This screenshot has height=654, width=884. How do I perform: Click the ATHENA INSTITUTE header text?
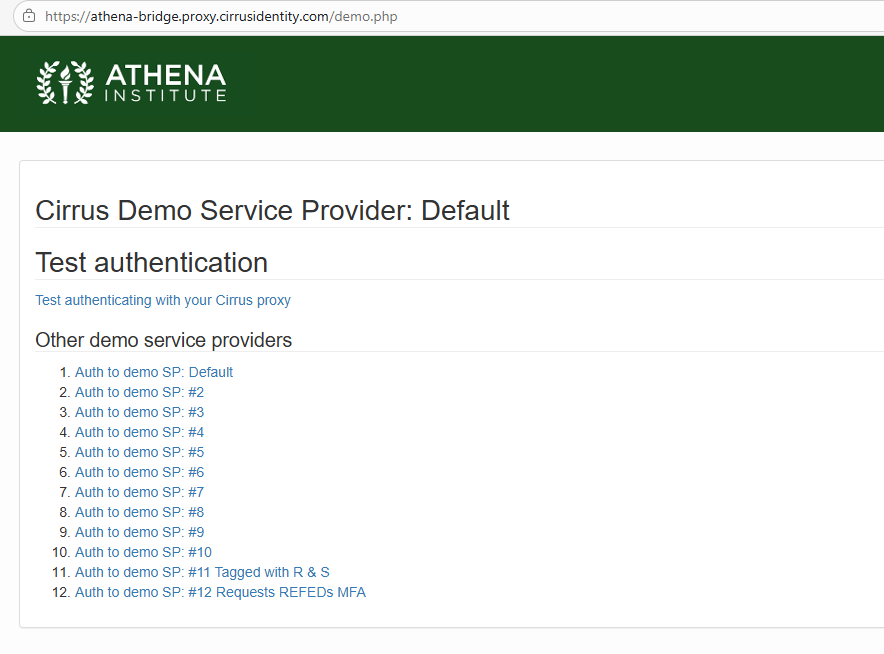pyautogui.click(x=165, y=83)
